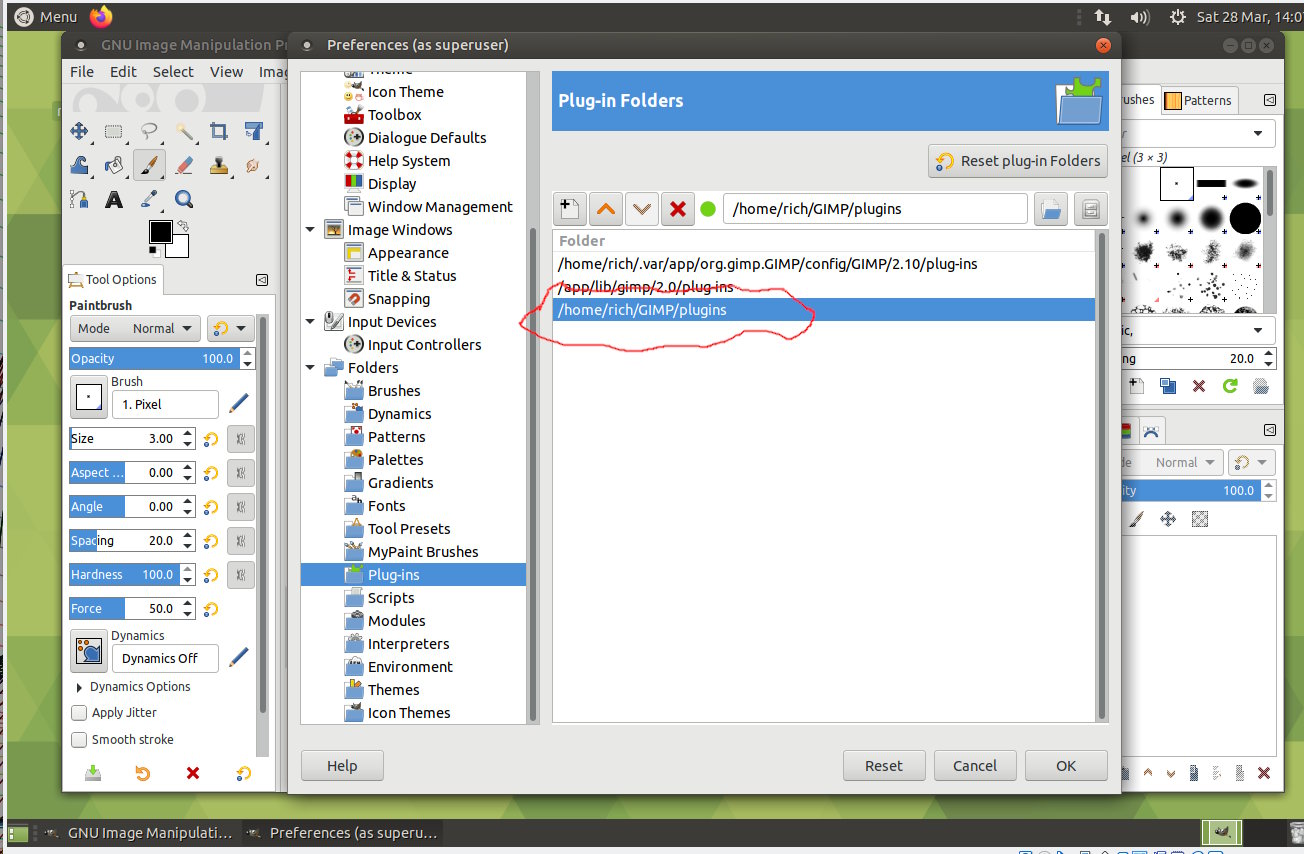Select the Move tool in toolbox
The height and width of the screenshot is (854, 1304).
(79, 131)
